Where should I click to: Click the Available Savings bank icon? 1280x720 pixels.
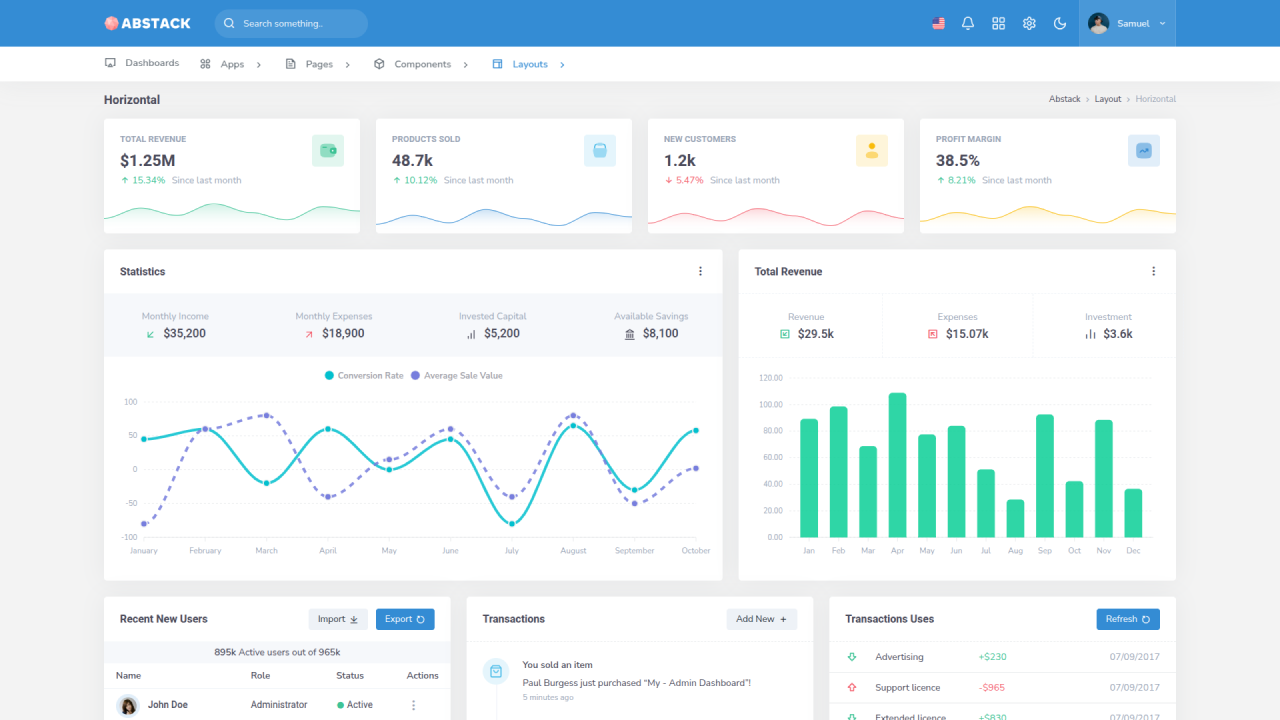point(629,334)
